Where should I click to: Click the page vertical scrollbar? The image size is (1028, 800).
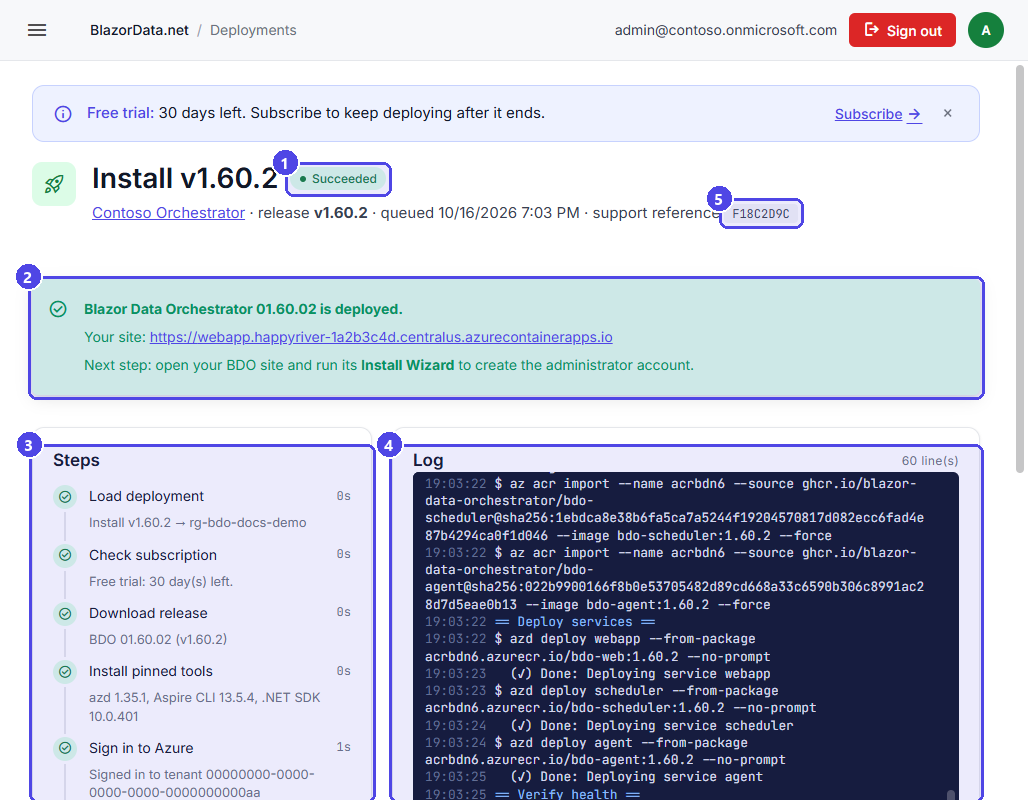point(1019,269)
